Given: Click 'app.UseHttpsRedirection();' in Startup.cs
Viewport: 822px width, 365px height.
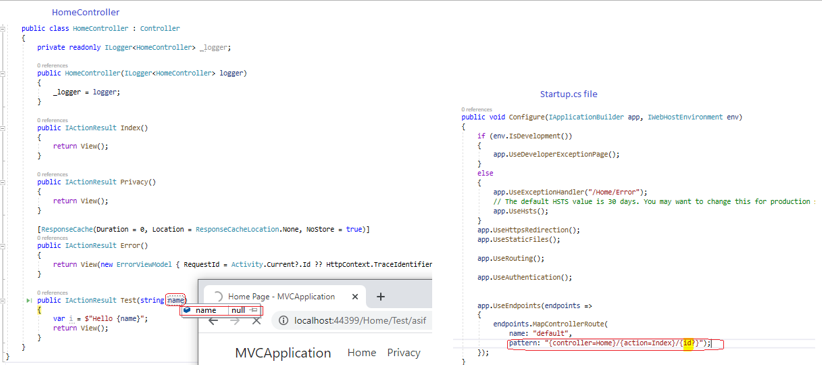Looking at the screenshot, I should [x=529, y=230].
